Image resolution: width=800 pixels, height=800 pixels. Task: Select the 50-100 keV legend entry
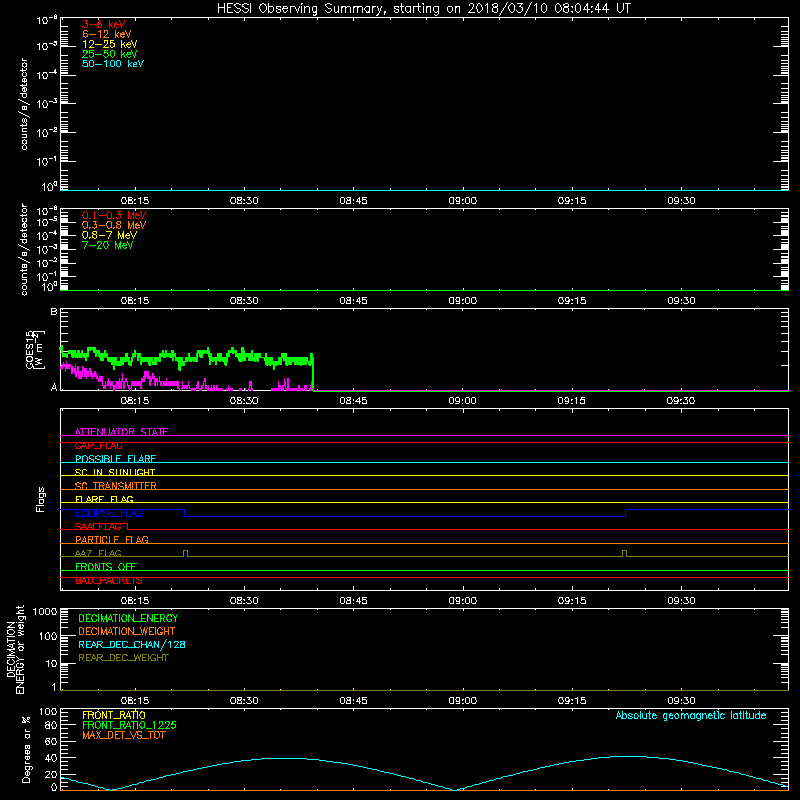113,64
